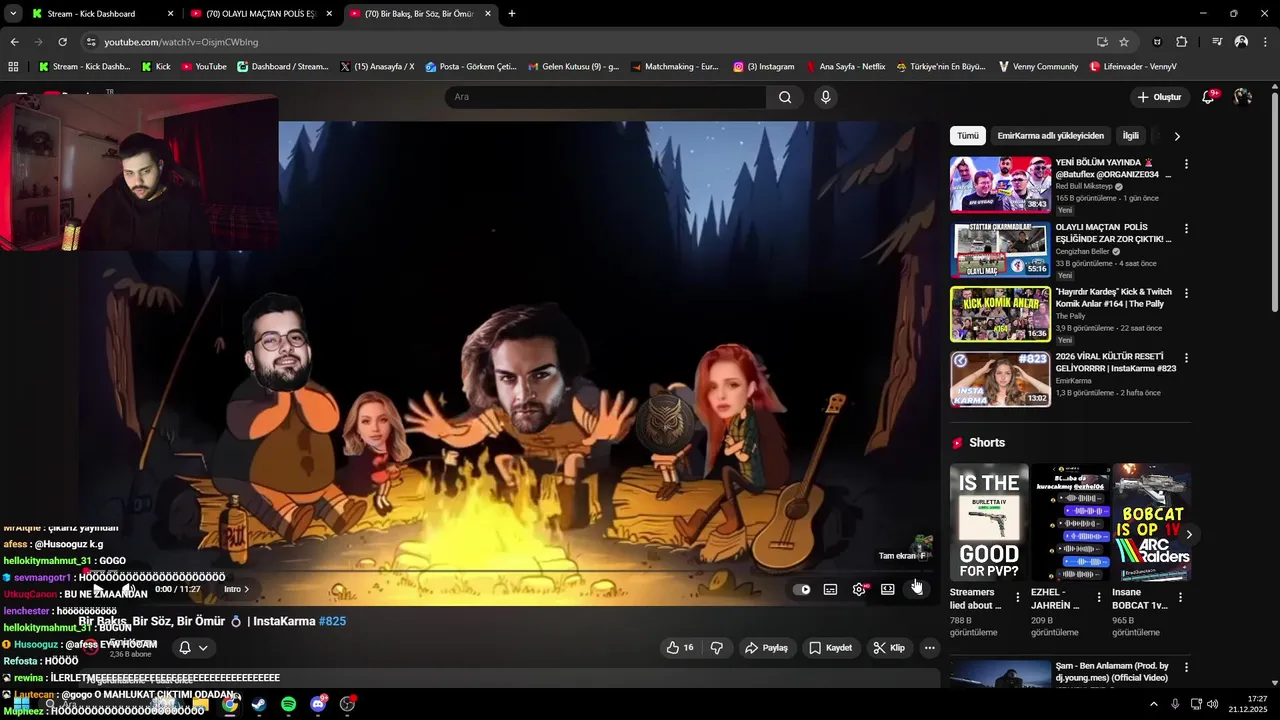Screen dimensions: 1280x720
Task: Open YouTube notifications bell in header
Action: tap(1208, 97)
